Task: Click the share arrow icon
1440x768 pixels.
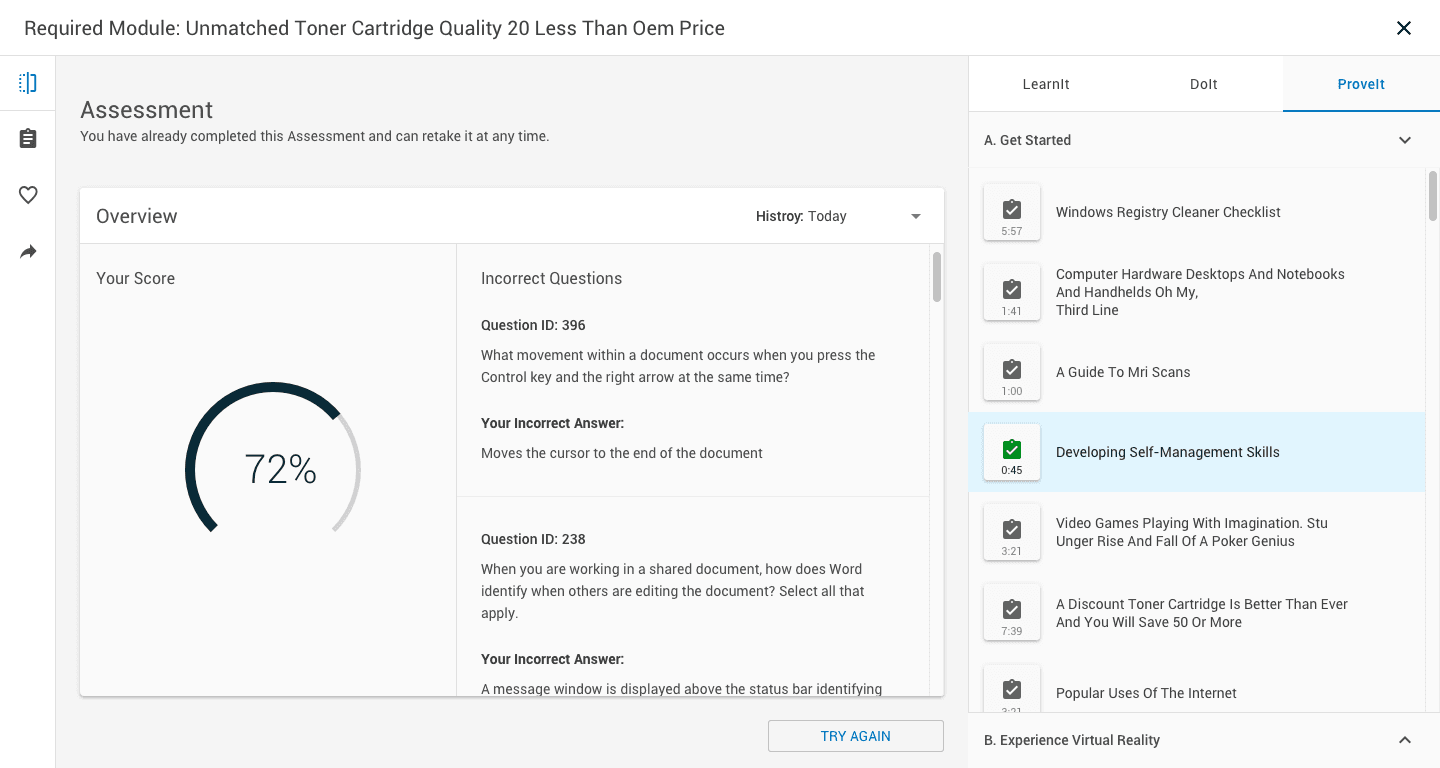Action: click(x=28, y=252)
